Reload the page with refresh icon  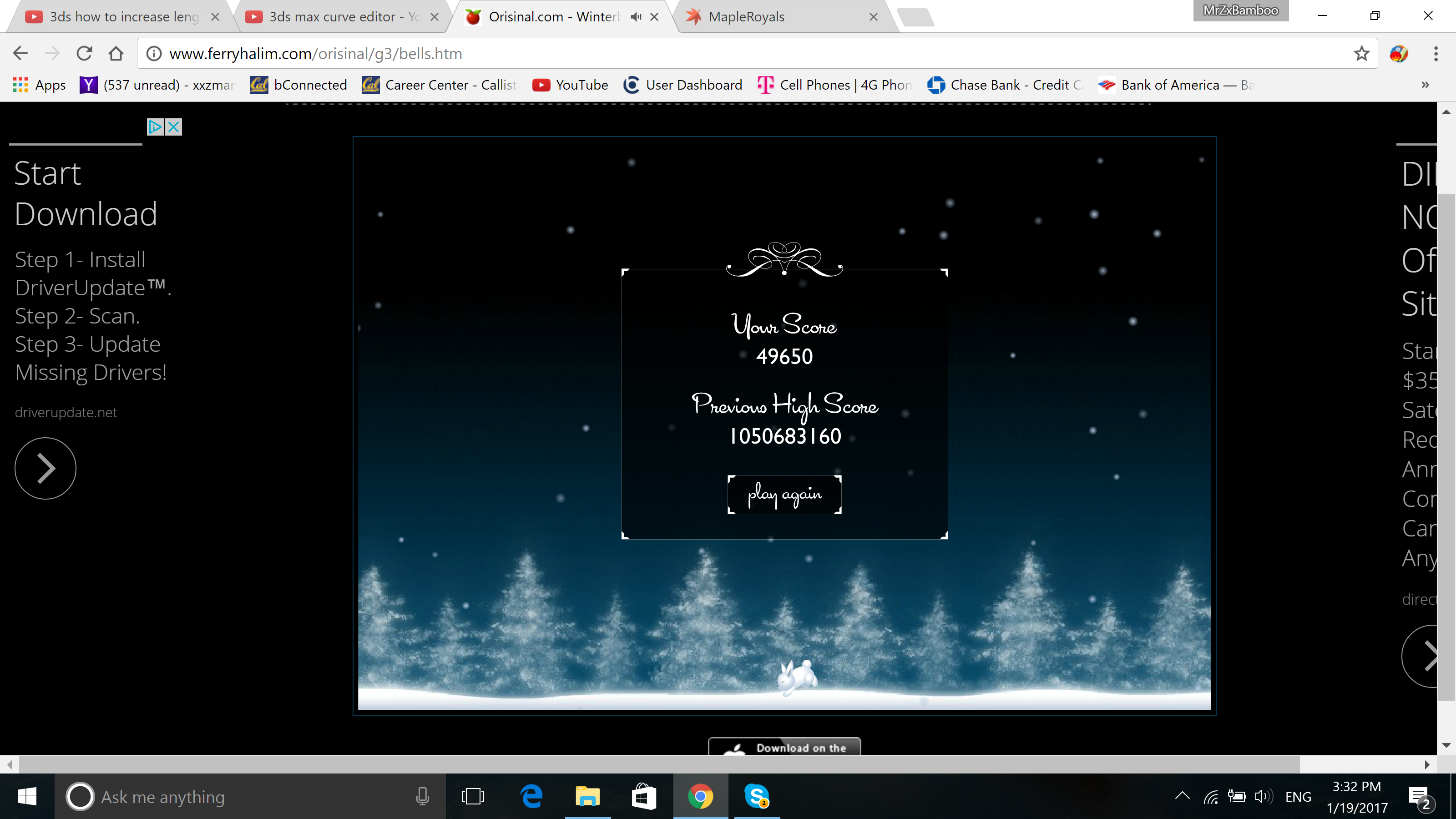click(84, 54)
